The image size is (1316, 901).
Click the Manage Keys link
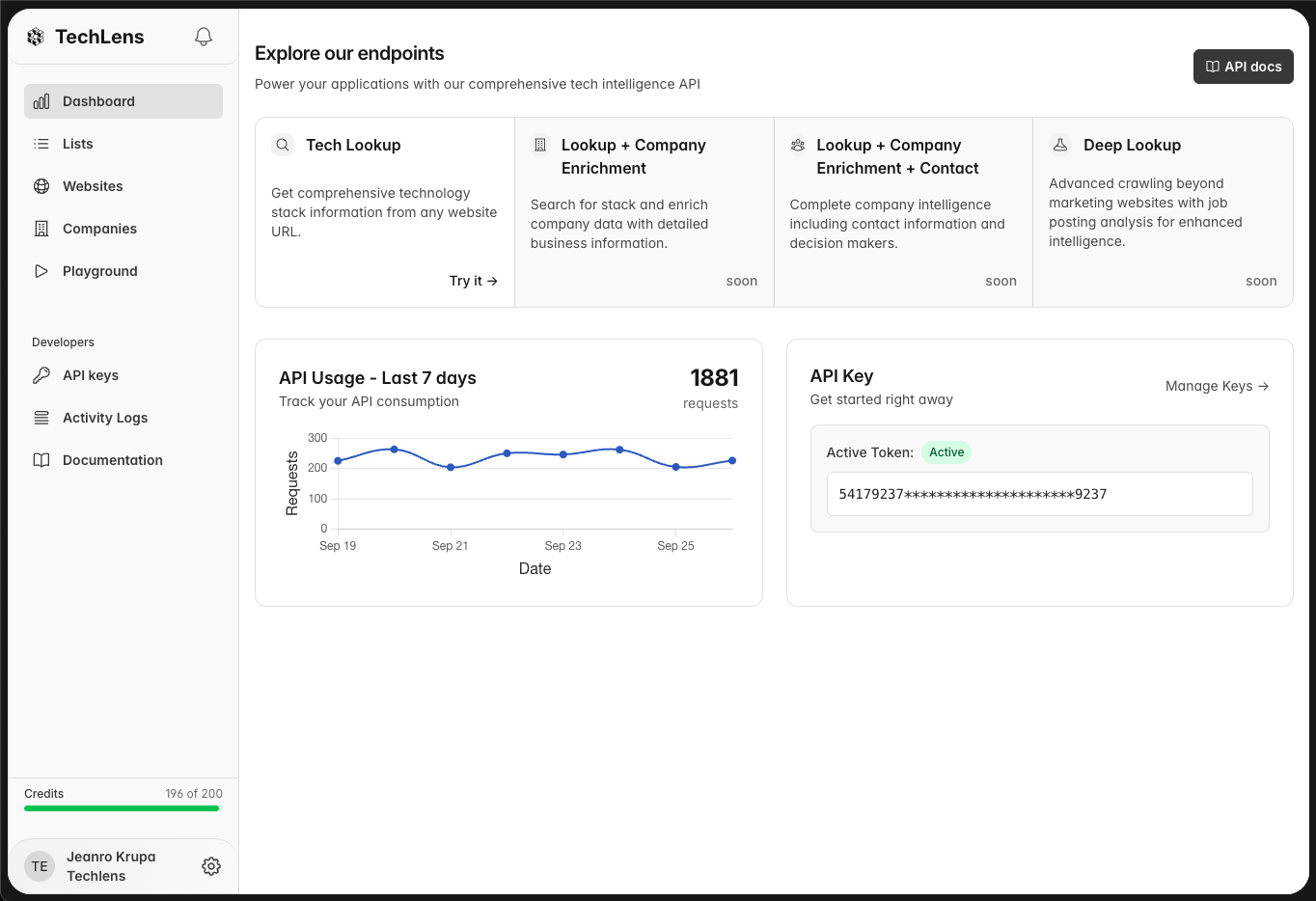coord(1217,386)
